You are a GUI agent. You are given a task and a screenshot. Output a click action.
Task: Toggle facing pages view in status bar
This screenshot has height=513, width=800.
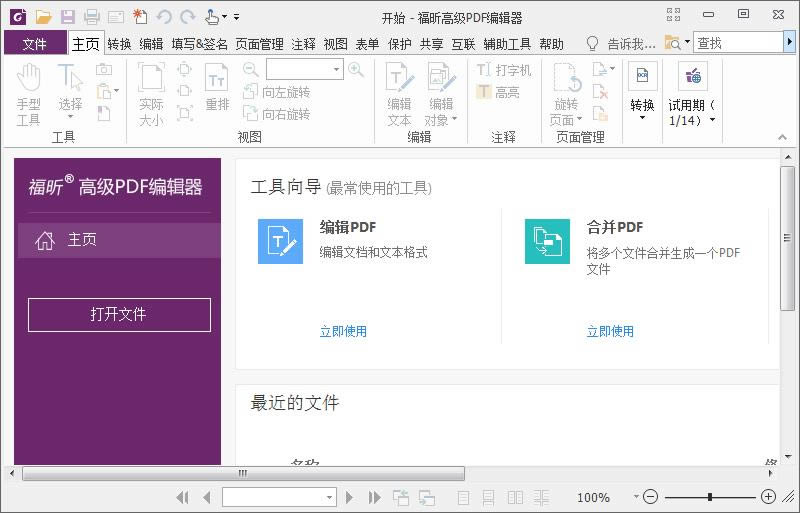[515, 498]
